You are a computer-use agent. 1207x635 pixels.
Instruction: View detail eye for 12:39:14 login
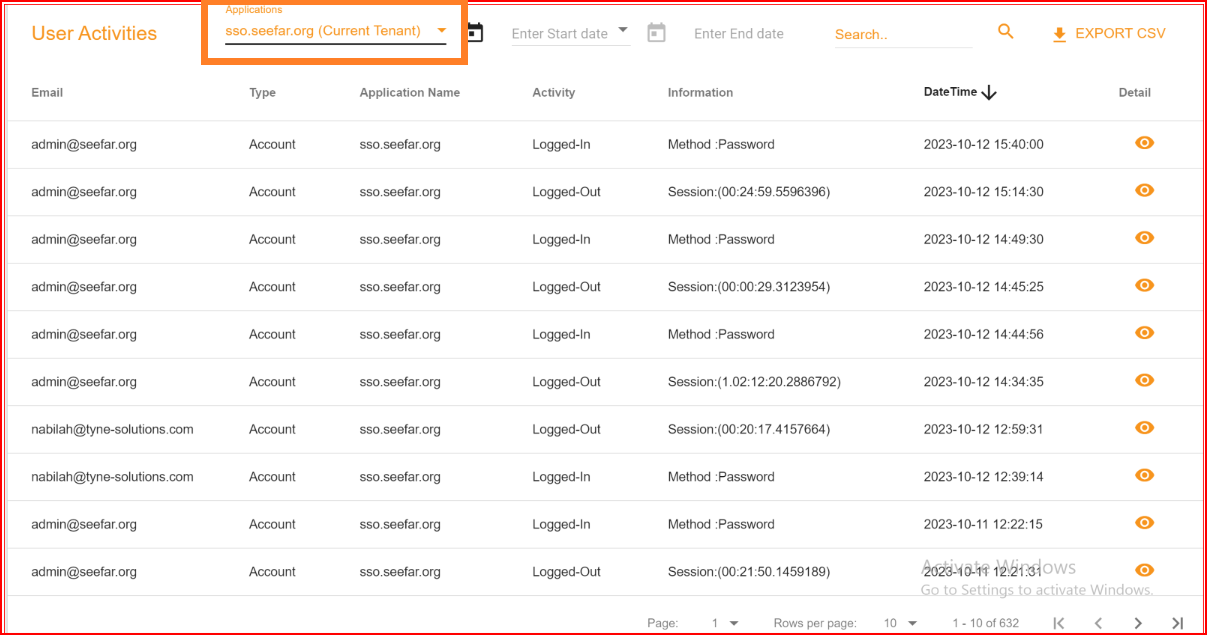(1145, 475)
